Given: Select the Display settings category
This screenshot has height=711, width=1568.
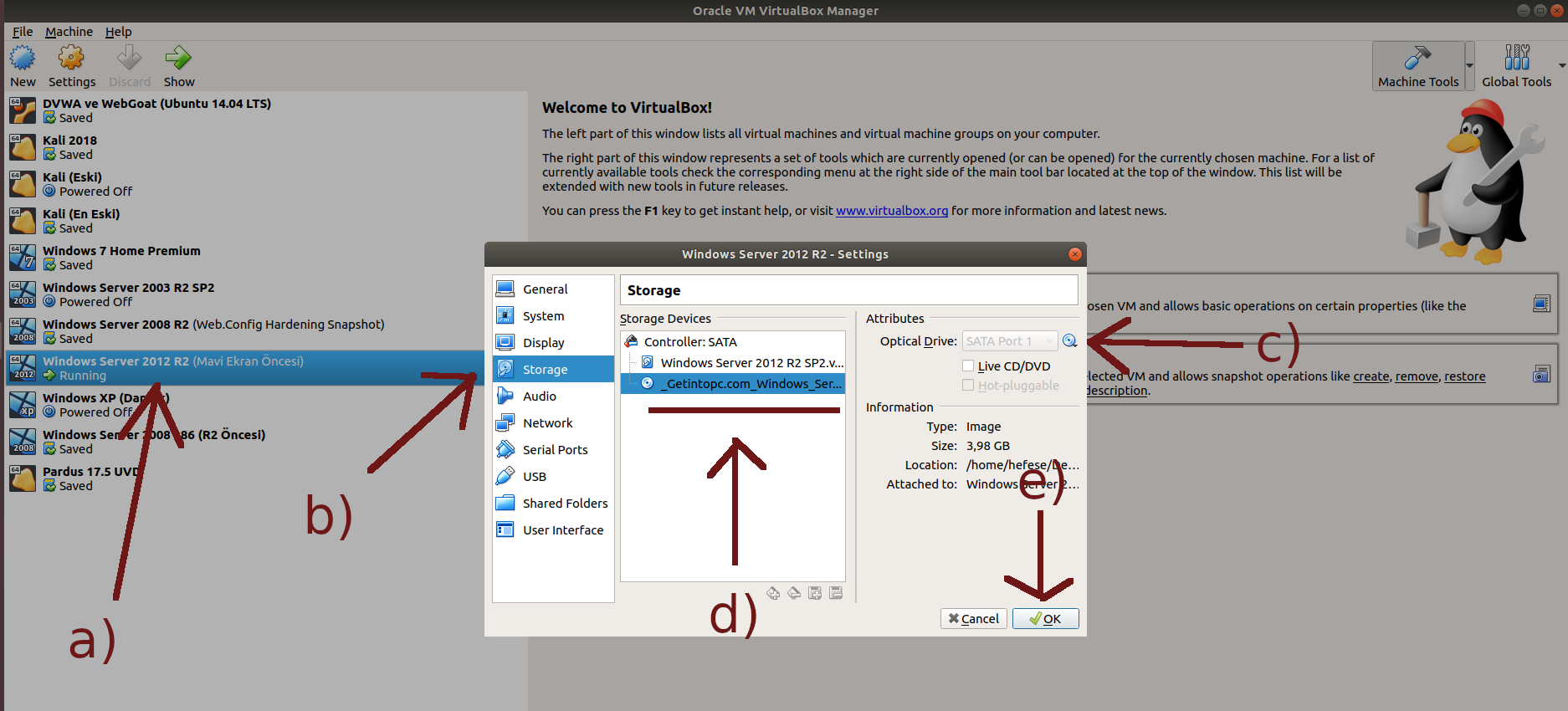Looking at the screenshot, I should tap(553, 342).
